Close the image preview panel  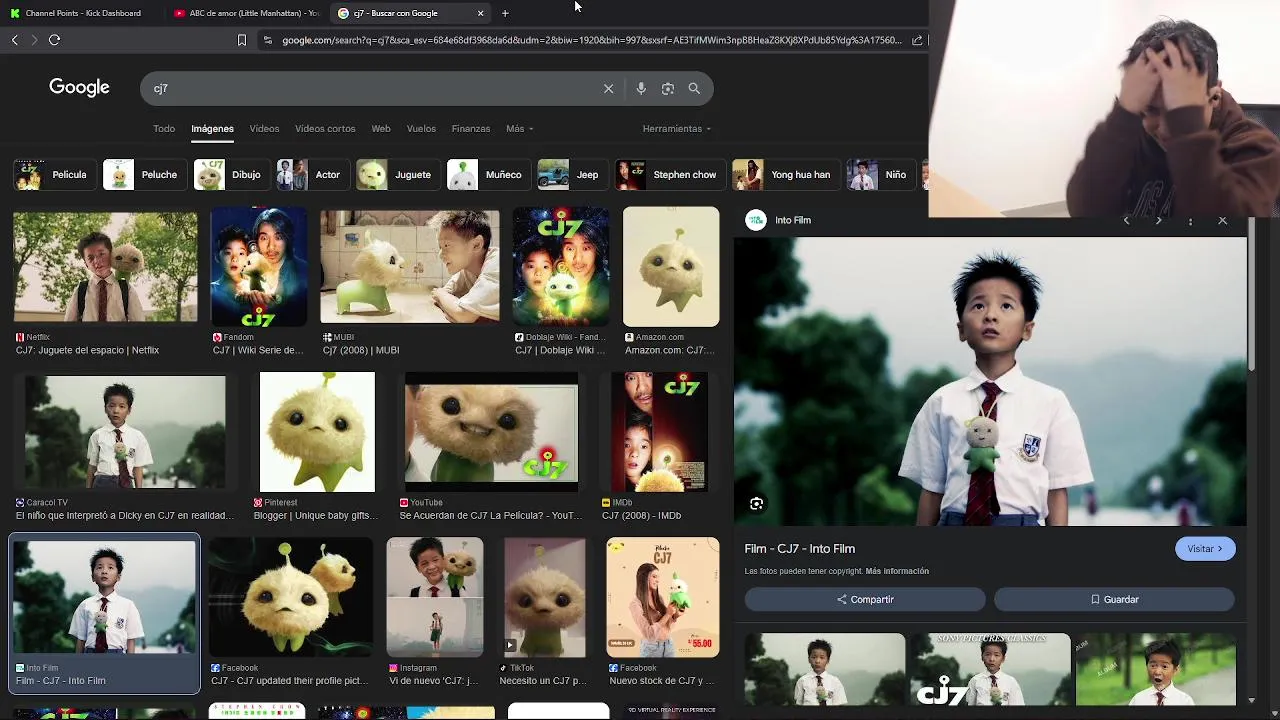[1222, 220]
